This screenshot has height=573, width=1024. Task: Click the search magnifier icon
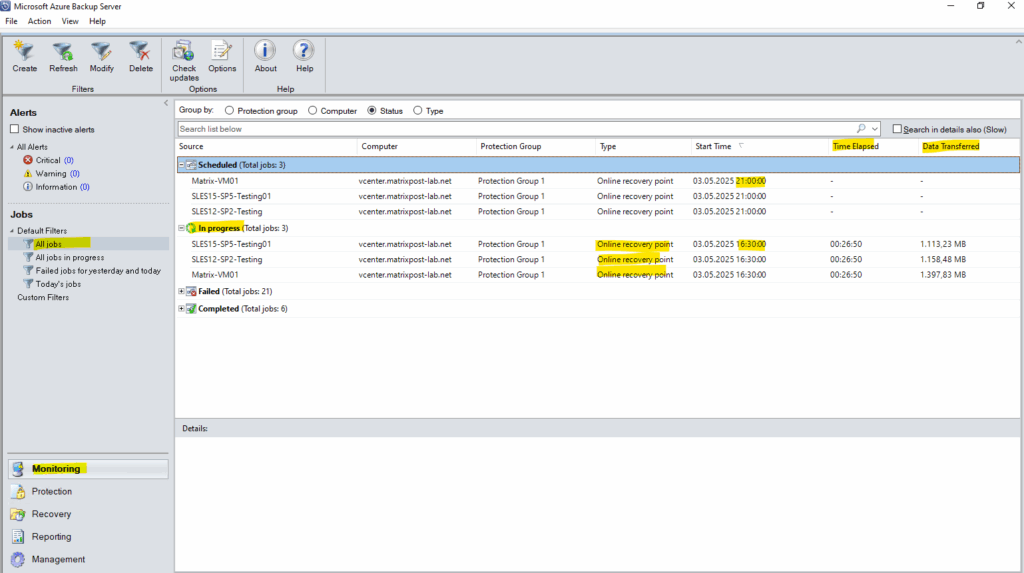pyautogui.click(x=861, y=129)
